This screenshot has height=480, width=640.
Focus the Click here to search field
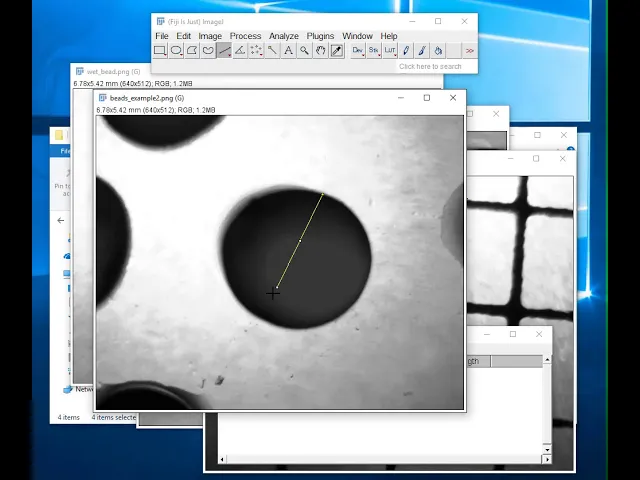[437, 67]
